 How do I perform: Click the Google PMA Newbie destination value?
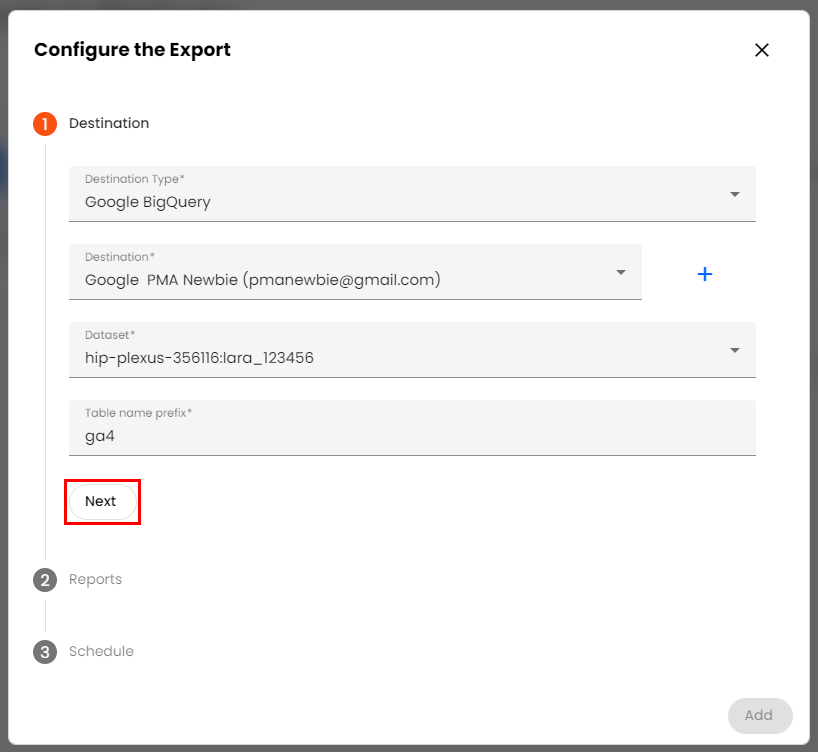click(262, 280)
